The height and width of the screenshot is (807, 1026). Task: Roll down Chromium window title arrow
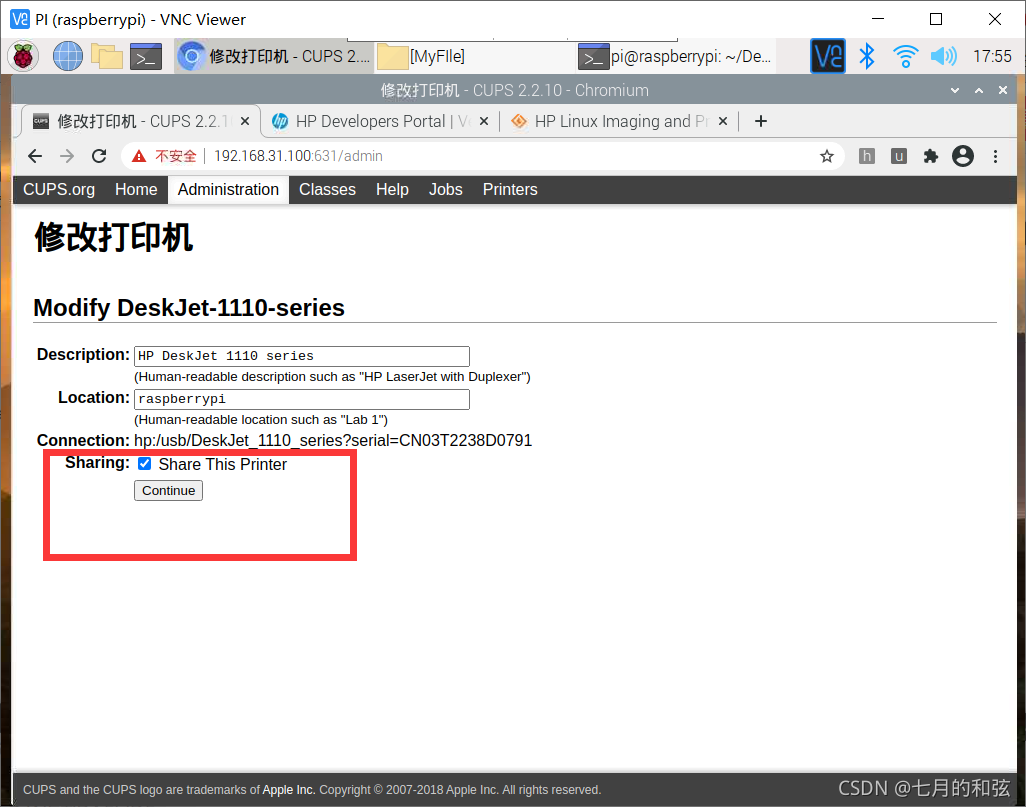tap(955, 90)
